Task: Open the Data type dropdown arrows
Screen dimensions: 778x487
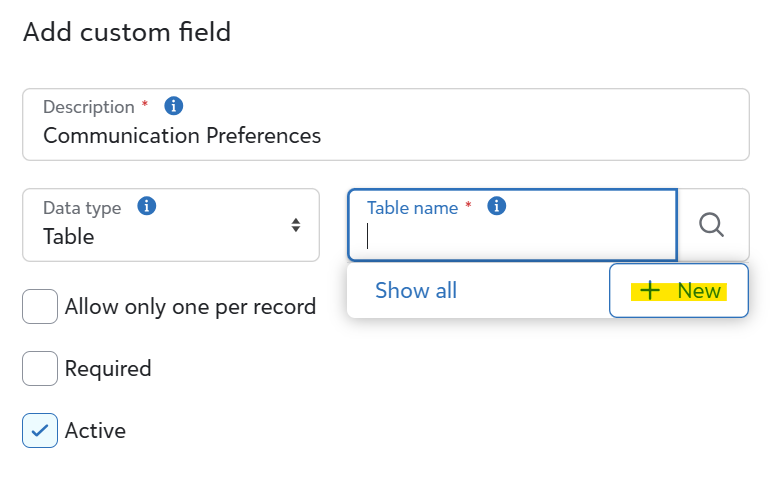Action: 296,225
